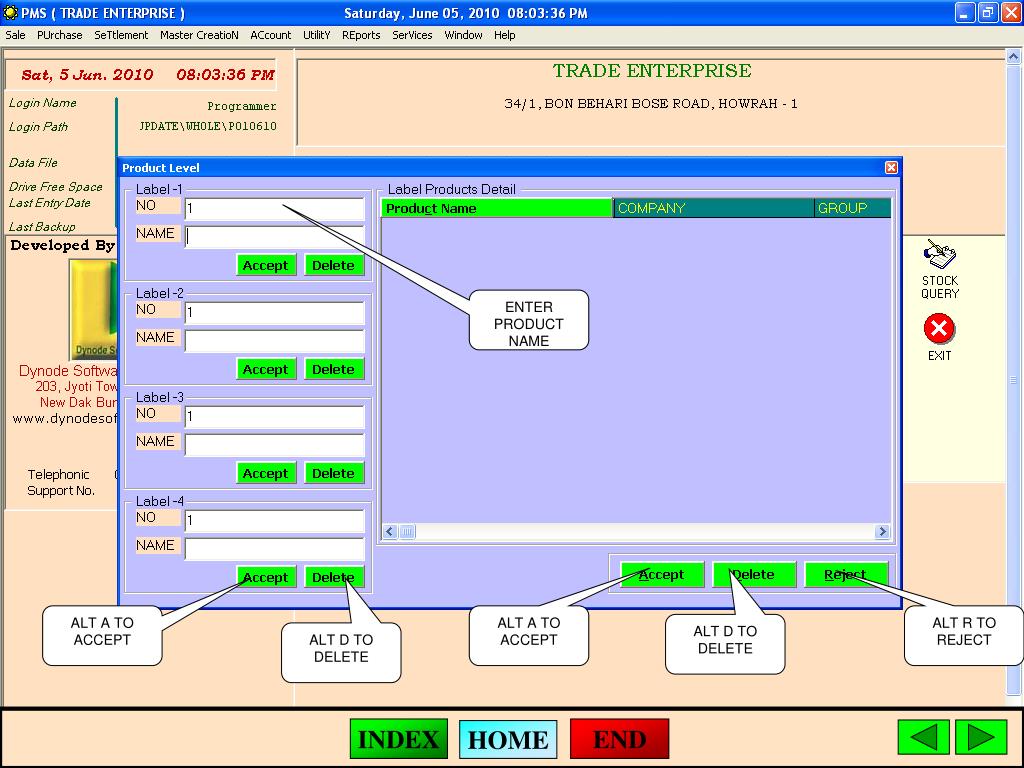Click the Dynode Software logo
Viewport: 1024px width, 768px height.
click(x=93, y=309)
